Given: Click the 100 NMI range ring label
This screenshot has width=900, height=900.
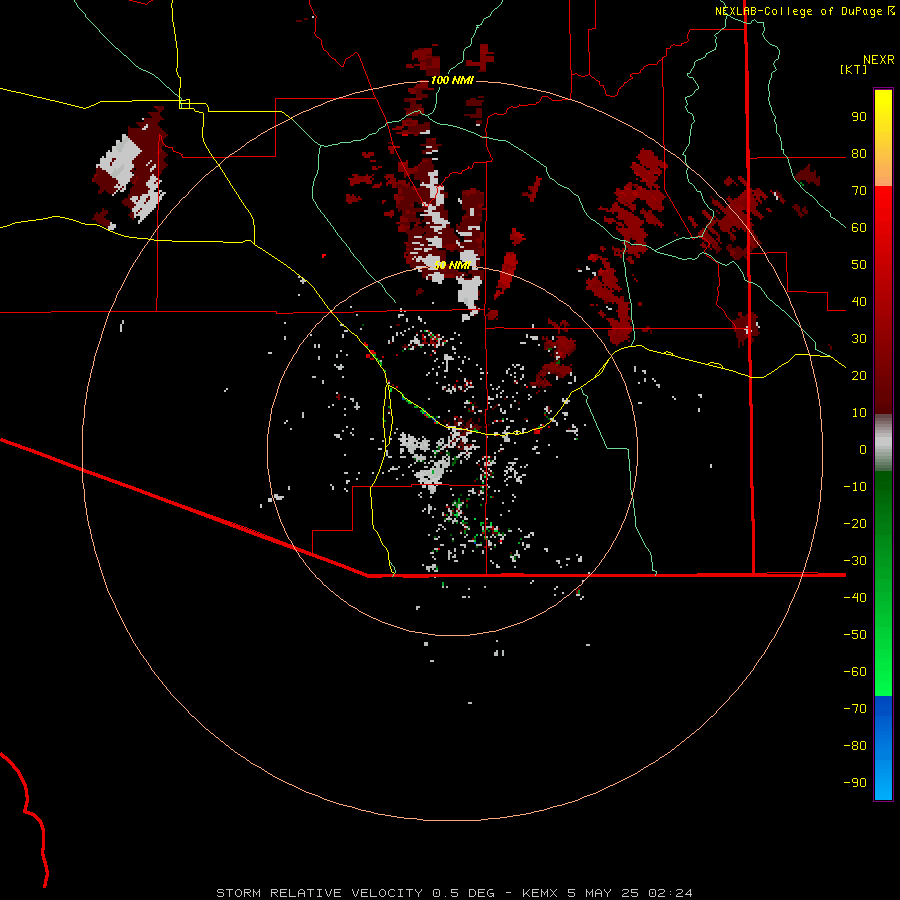Looking at the screenshot, I should pos(452,80).
